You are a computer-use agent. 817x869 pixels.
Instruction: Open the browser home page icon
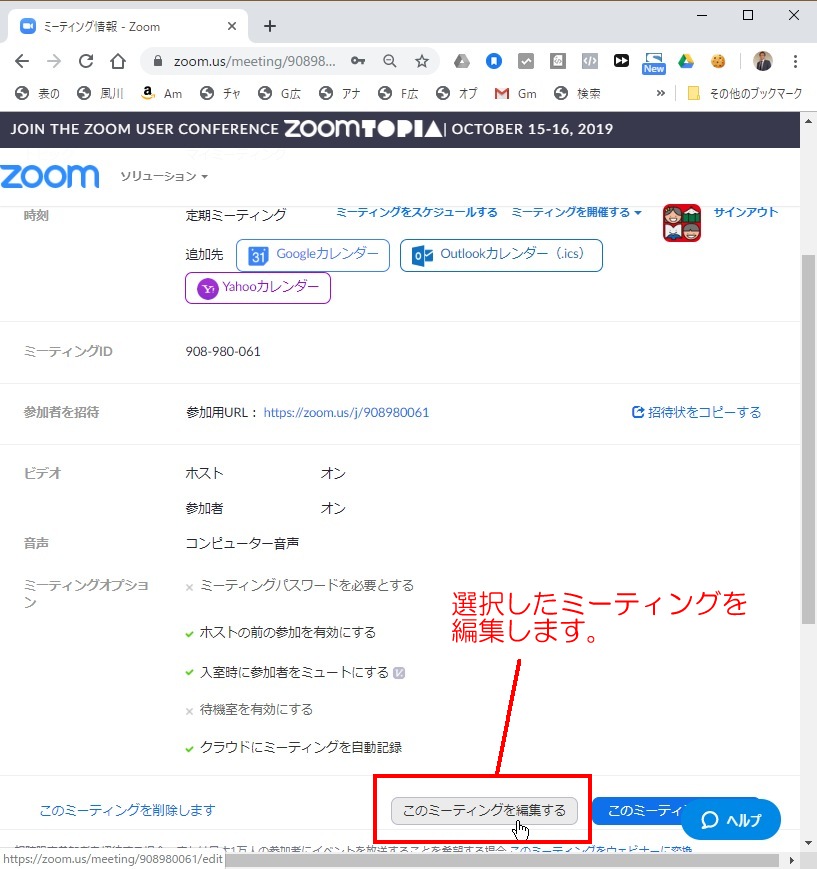pyautogui.click(x=118, y=61)
